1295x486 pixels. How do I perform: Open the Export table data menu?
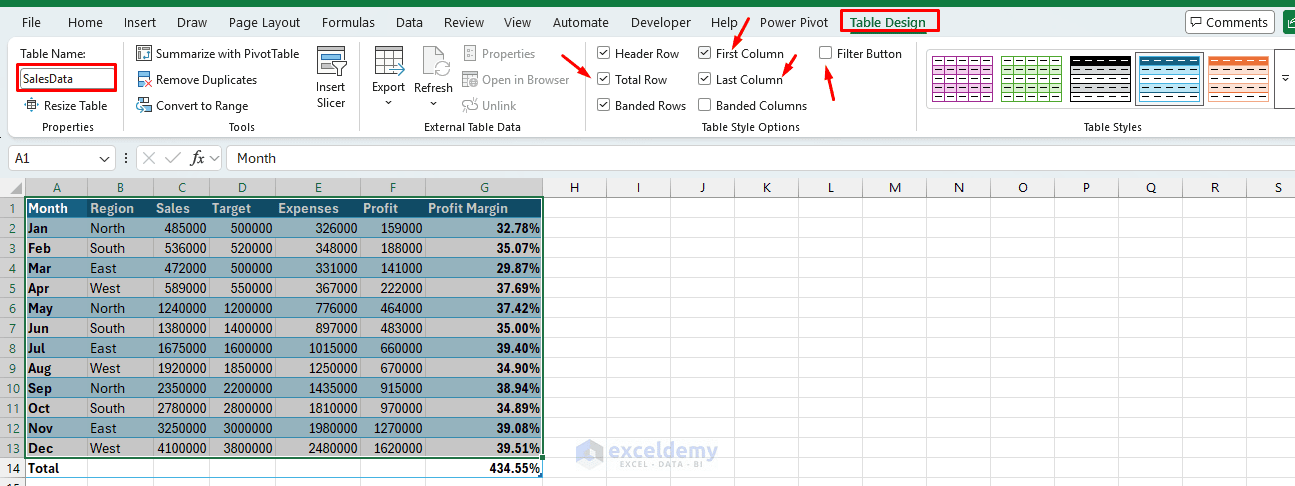[x=388, y=78]
